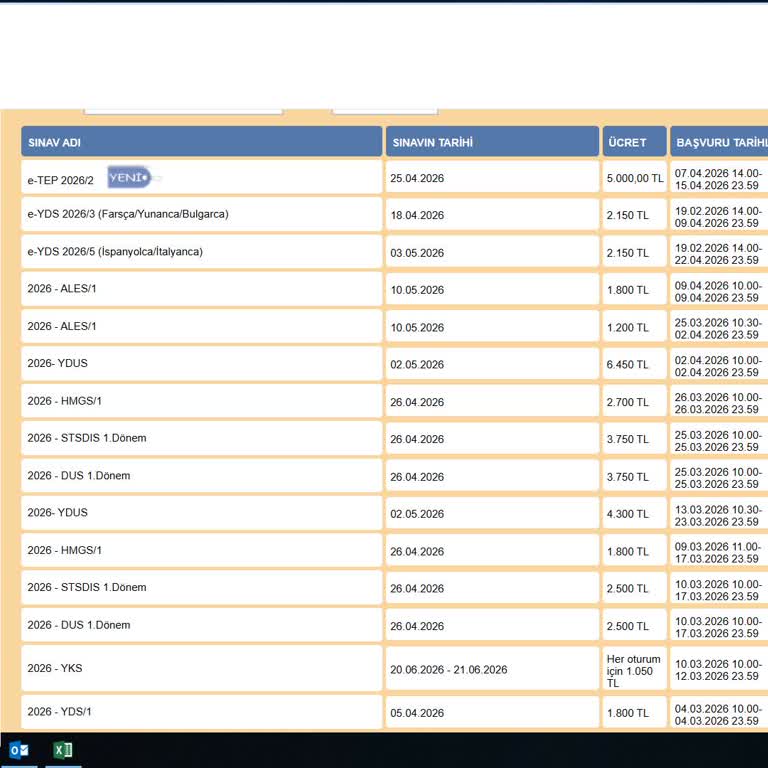Viewport: 768px width, 768px height.
Task: Open e-YDS 2026/3 (Farsça/Yunanca/Bulgarca) entry
Action: click(x=128, y=214)
